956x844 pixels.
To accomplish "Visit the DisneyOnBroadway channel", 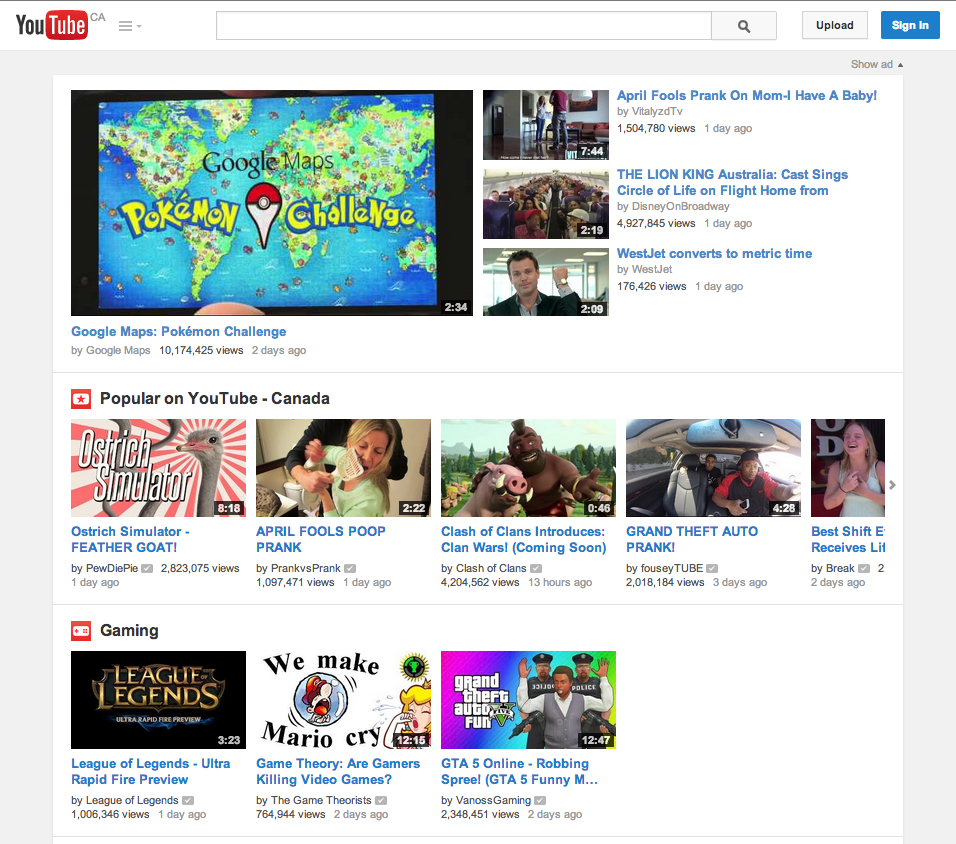I will pos(680,206).
